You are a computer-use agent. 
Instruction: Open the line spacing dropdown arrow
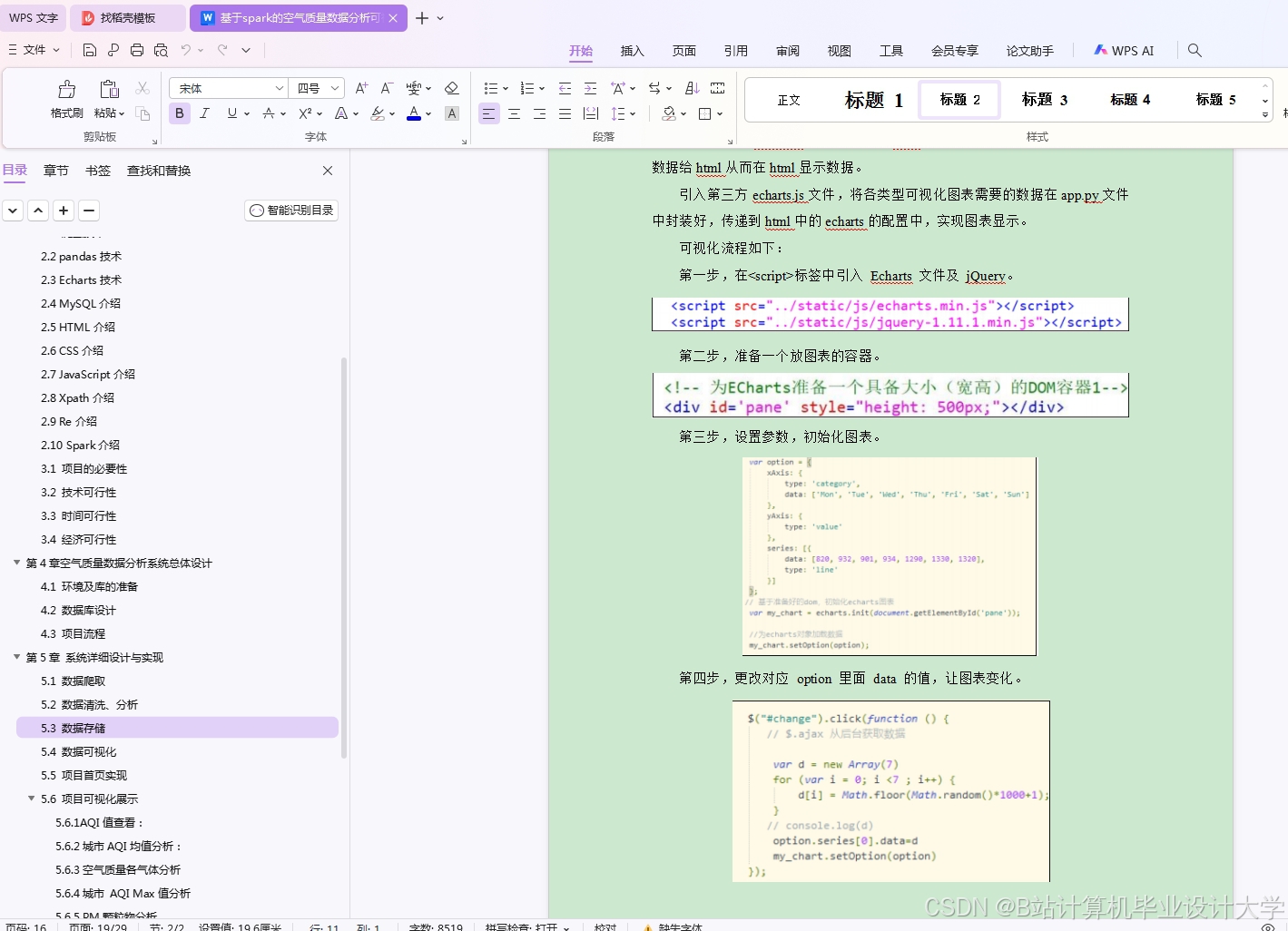pyautogui.click(x=633, y=114)
